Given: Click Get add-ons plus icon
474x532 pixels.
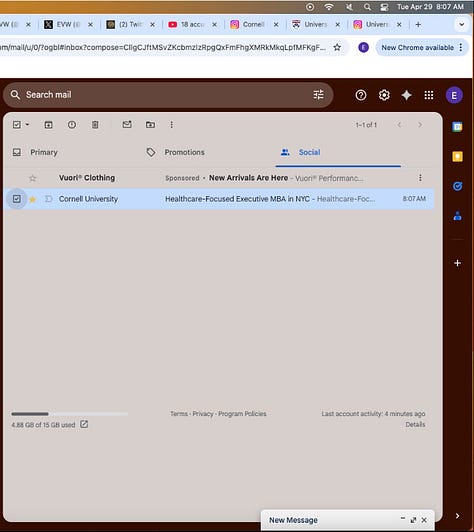Looking at the screenshot, I should click(x=457, y=263).
